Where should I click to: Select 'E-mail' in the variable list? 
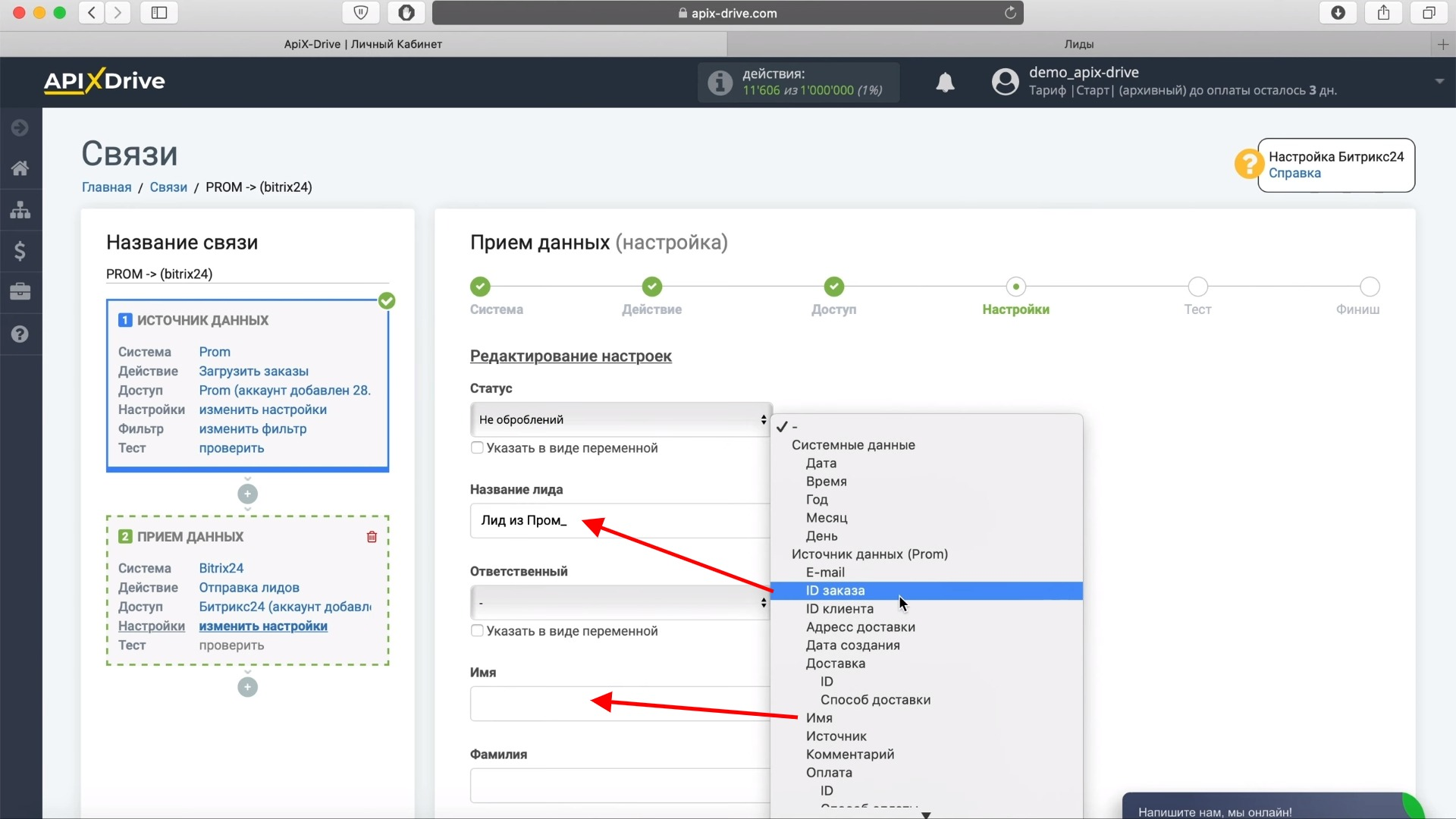927,573
